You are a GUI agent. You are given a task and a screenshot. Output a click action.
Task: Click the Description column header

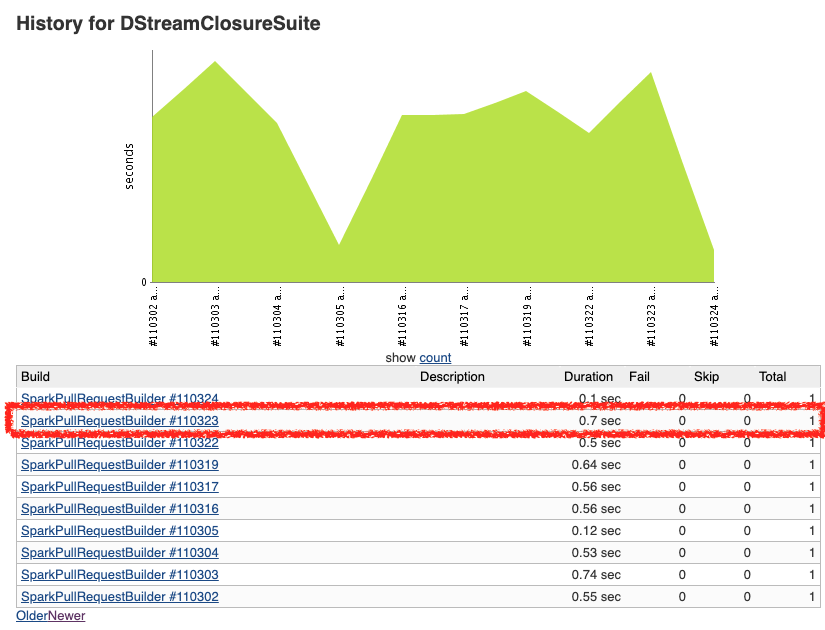tap(452, 377)
